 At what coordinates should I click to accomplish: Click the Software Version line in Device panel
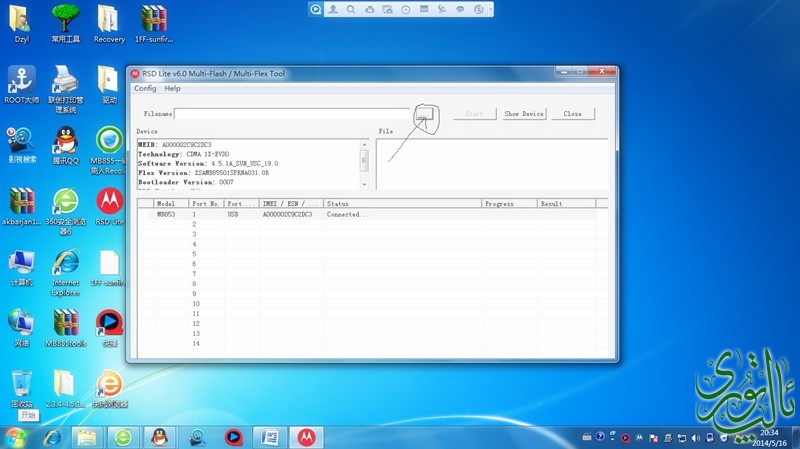208,164
